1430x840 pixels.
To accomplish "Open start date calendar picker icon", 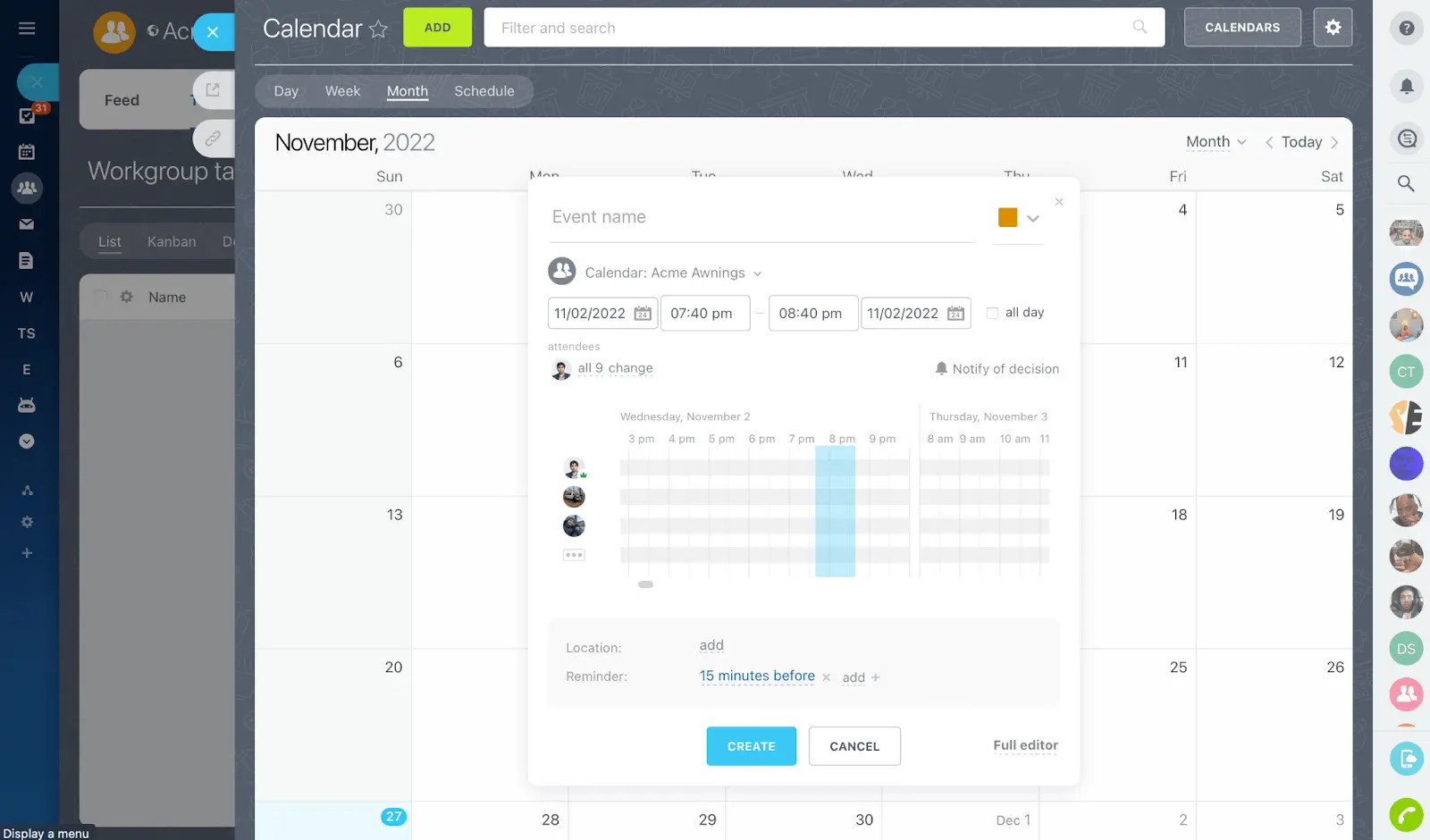I will (x=643, y=314).
